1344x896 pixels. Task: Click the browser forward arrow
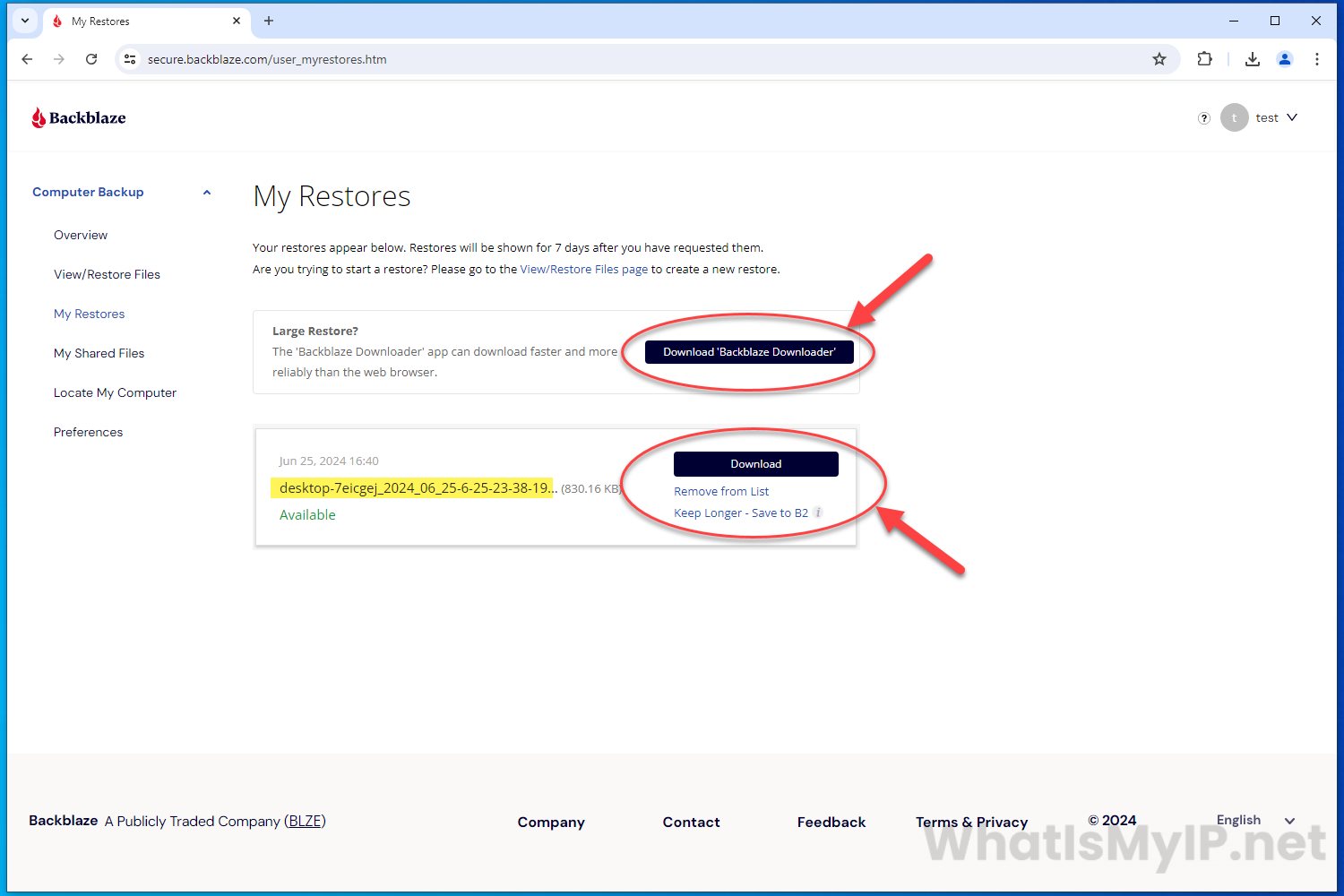59,59
